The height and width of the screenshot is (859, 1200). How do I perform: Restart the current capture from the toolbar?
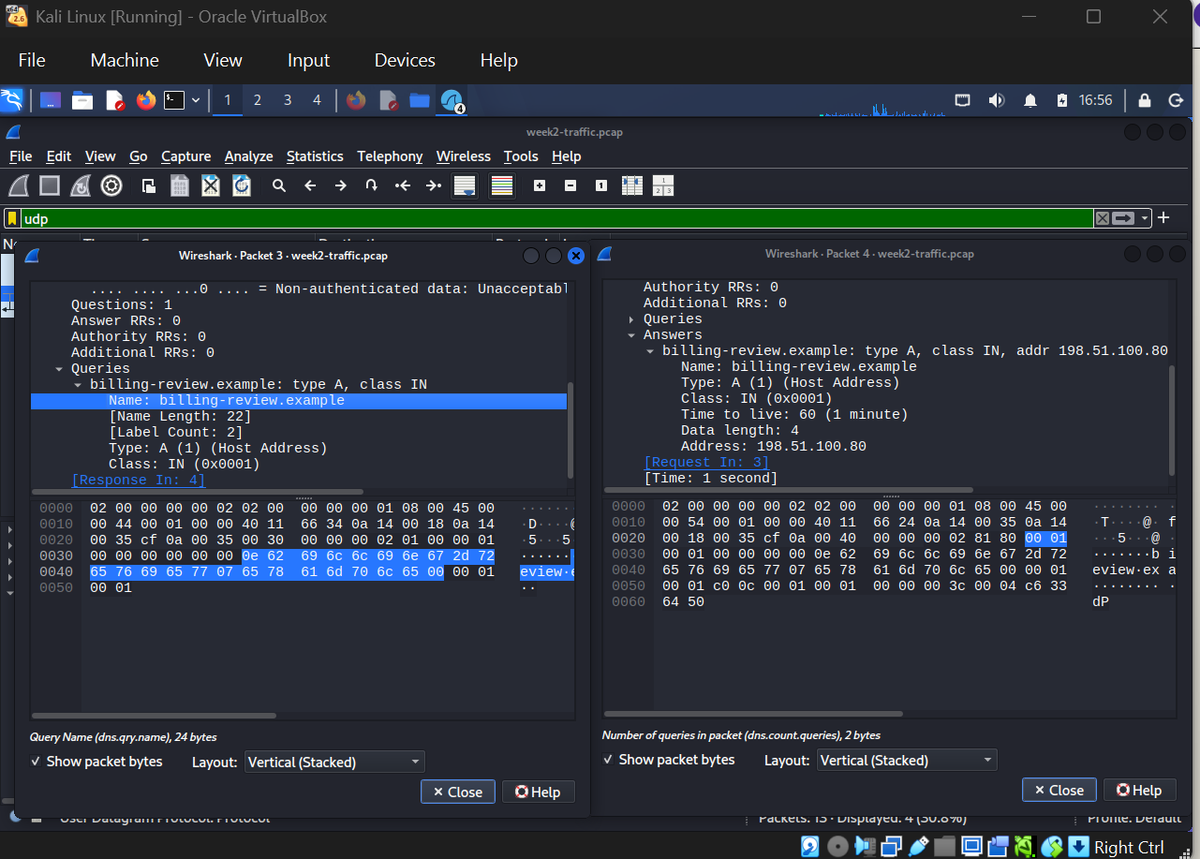tap(81, 186)
